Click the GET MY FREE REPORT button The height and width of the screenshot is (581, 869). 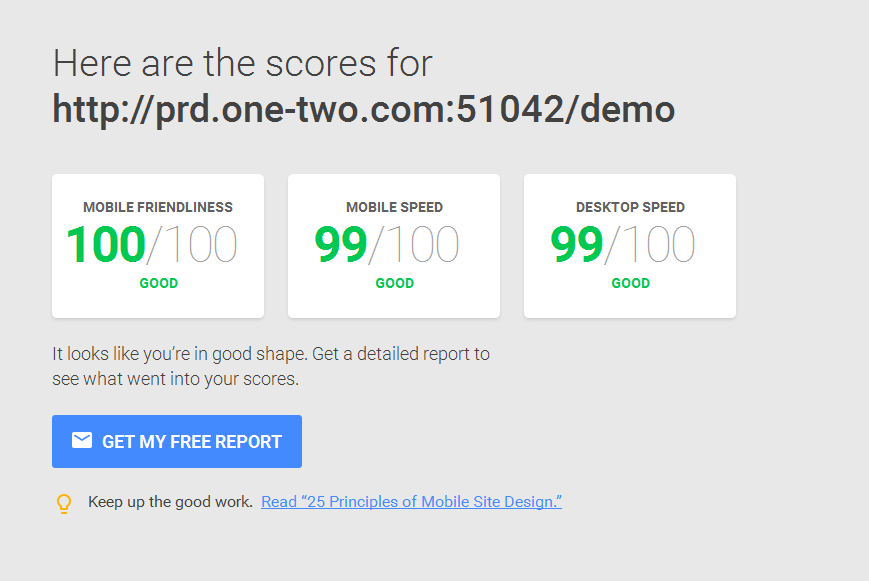click(176, 441)
